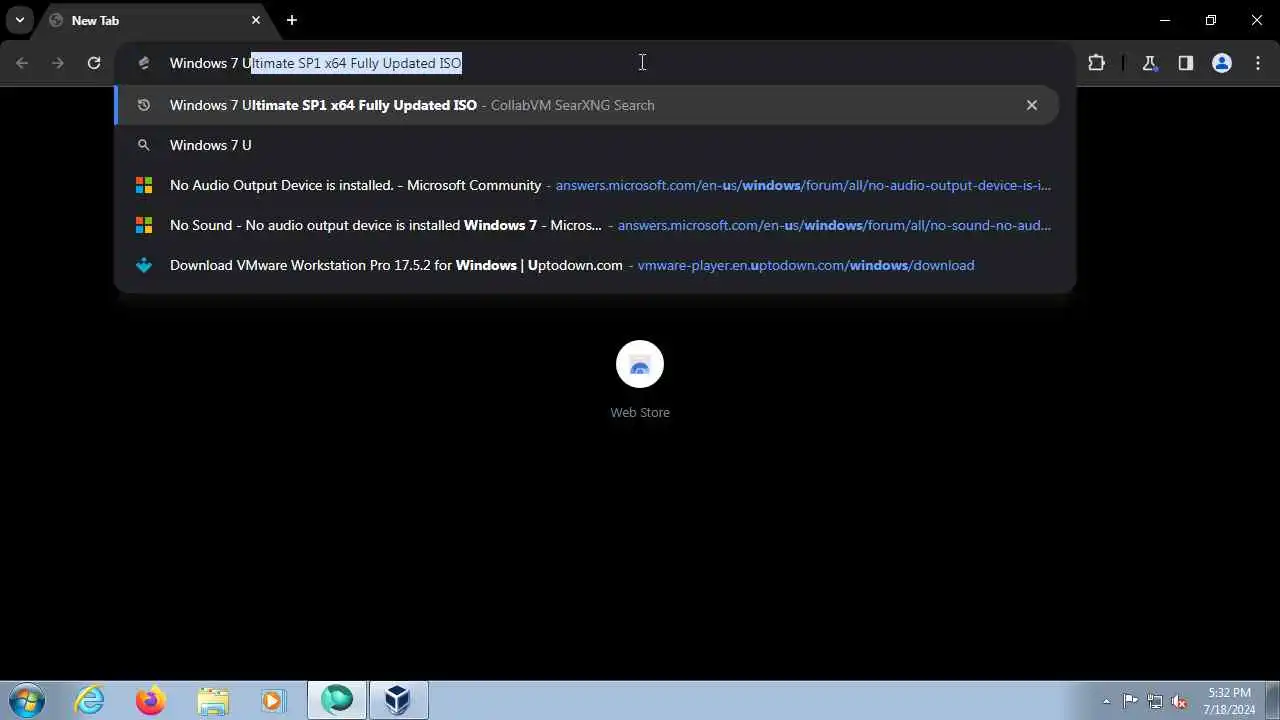Screen dimensions: 1280x720
Task: Open the profile avatar icon
Action: pyautogui.click(x=1222, y=63)
